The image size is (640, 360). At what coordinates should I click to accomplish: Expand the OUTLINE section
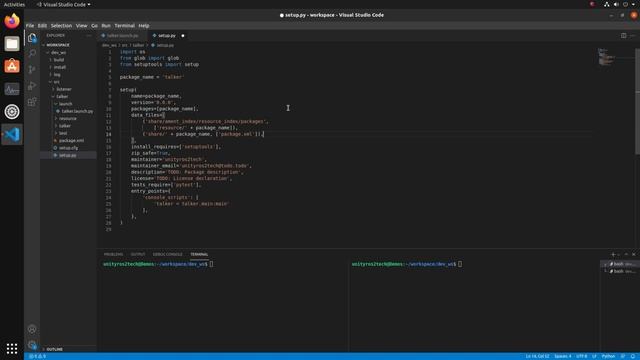(x=54, y=349)
